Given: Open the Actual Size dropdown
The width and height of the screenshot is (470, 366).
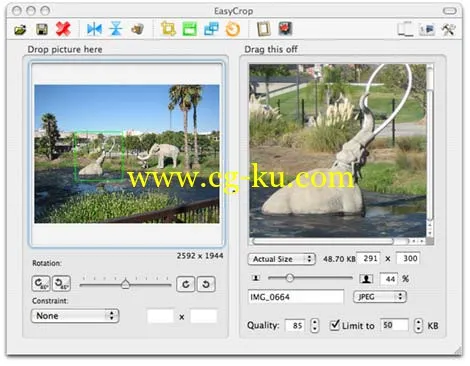Looking at the screenshot, I should (282, 259).
